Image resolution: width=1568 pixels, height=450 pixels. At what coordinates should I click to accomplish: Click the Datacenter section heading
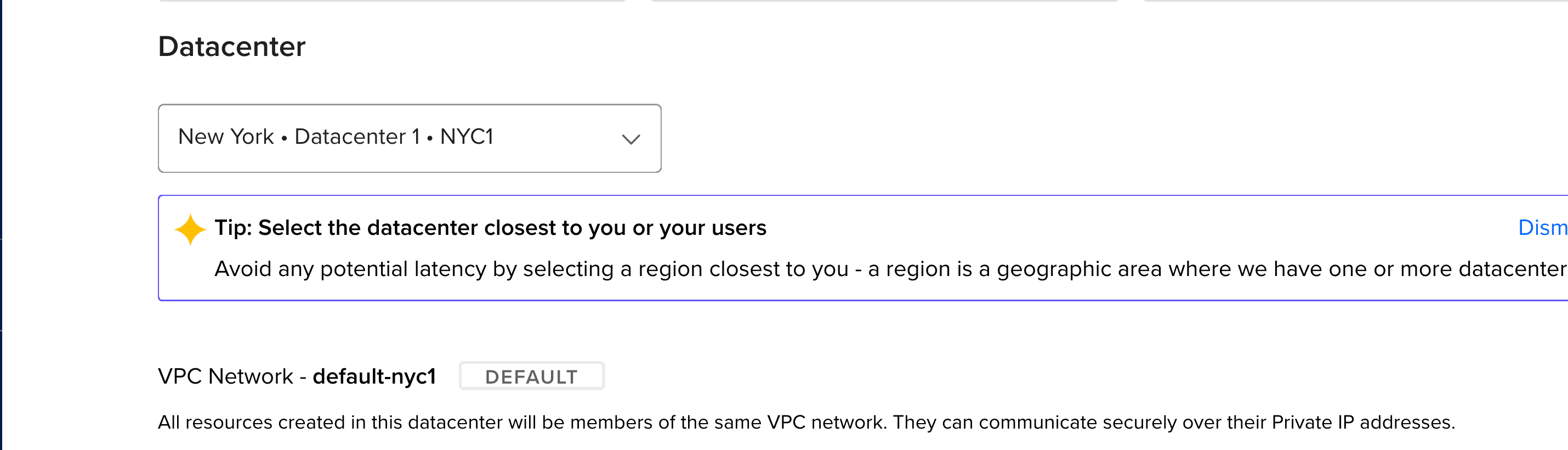(231, 47)
